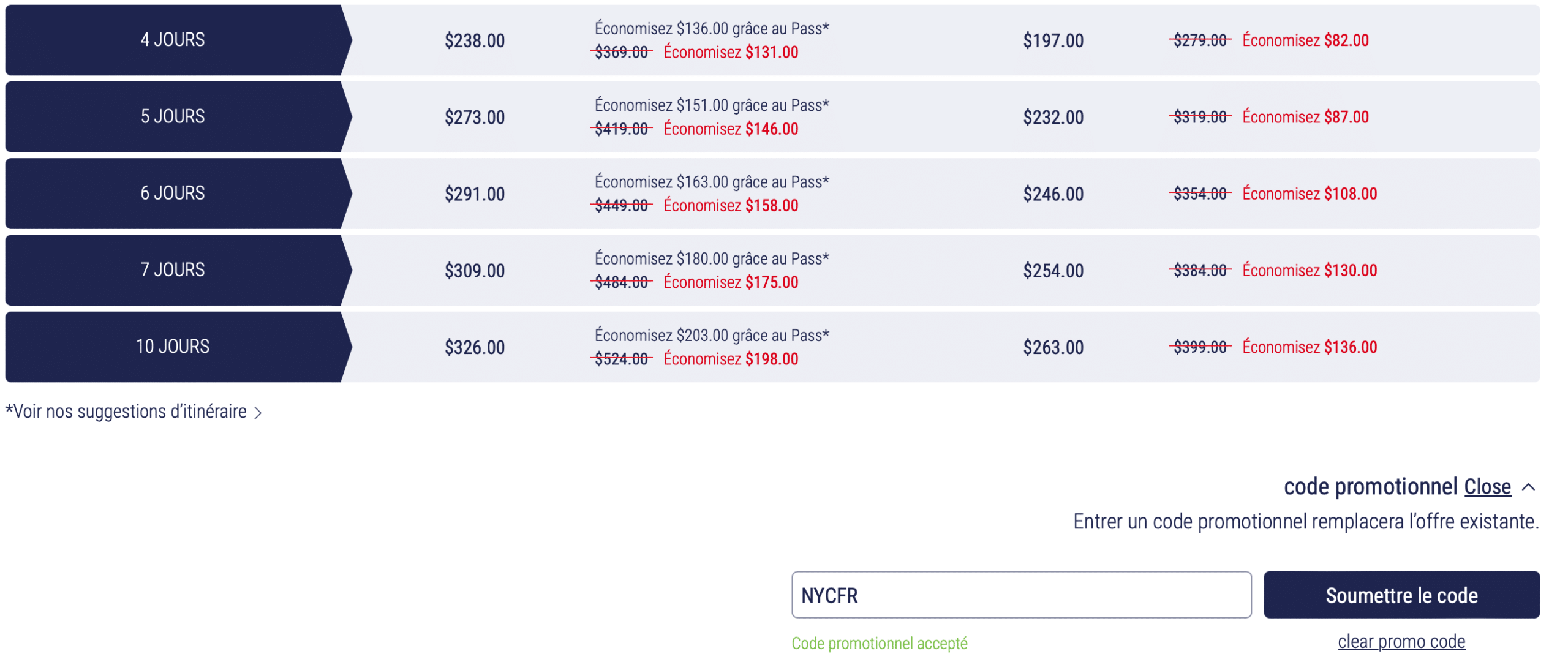Image resolution: width=1568 pixels, height=662 pixels.
Task: Open the itinerary suggestions link
Action: pos(126,412)
